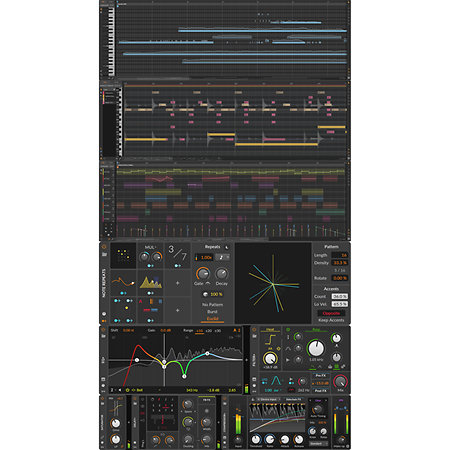Click the saturator curve display

pos(115,408)
